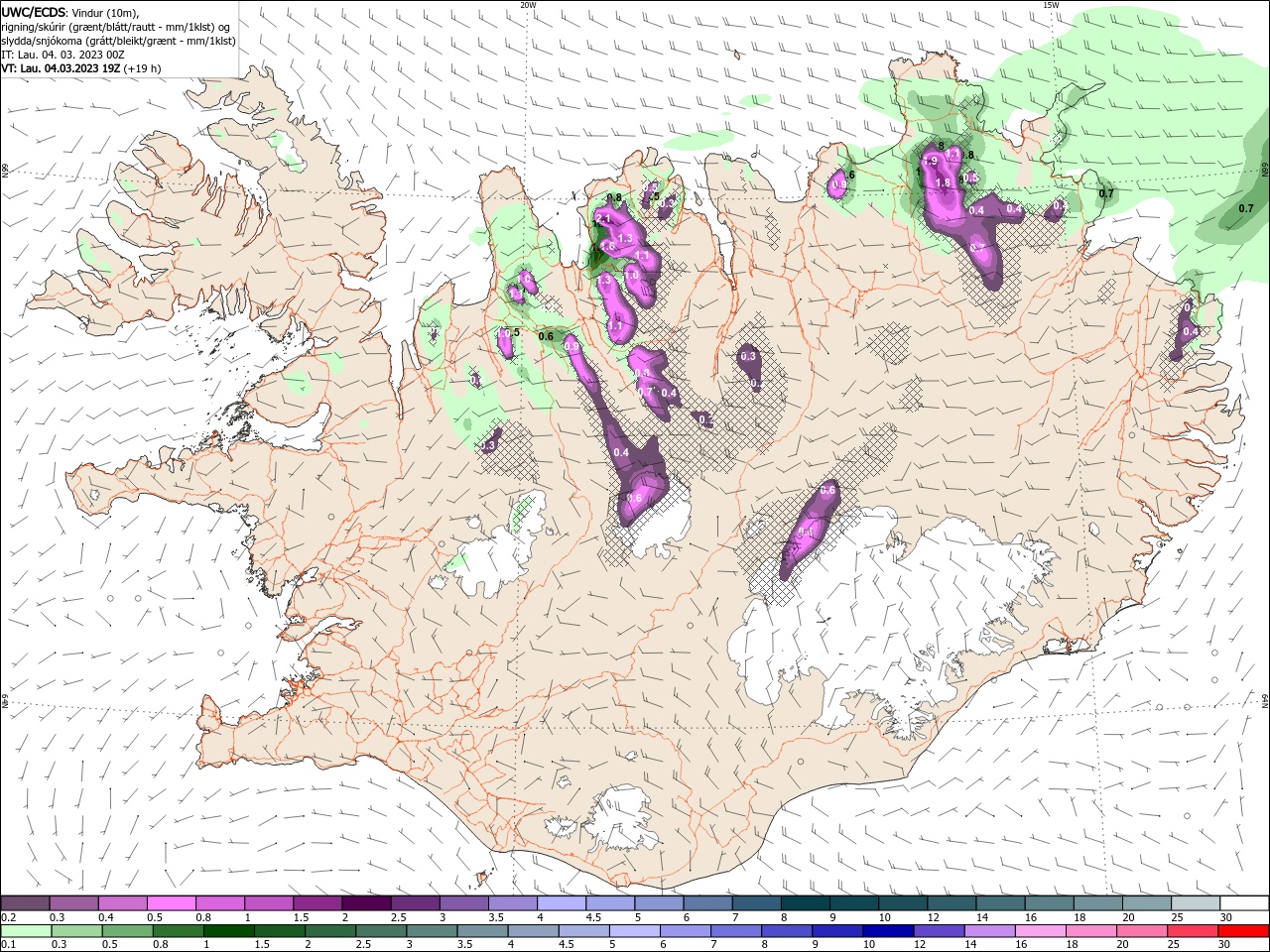Select the darkest purple snow swatch labeled 2
The image size is (1270, 952).
click(366, 903)
